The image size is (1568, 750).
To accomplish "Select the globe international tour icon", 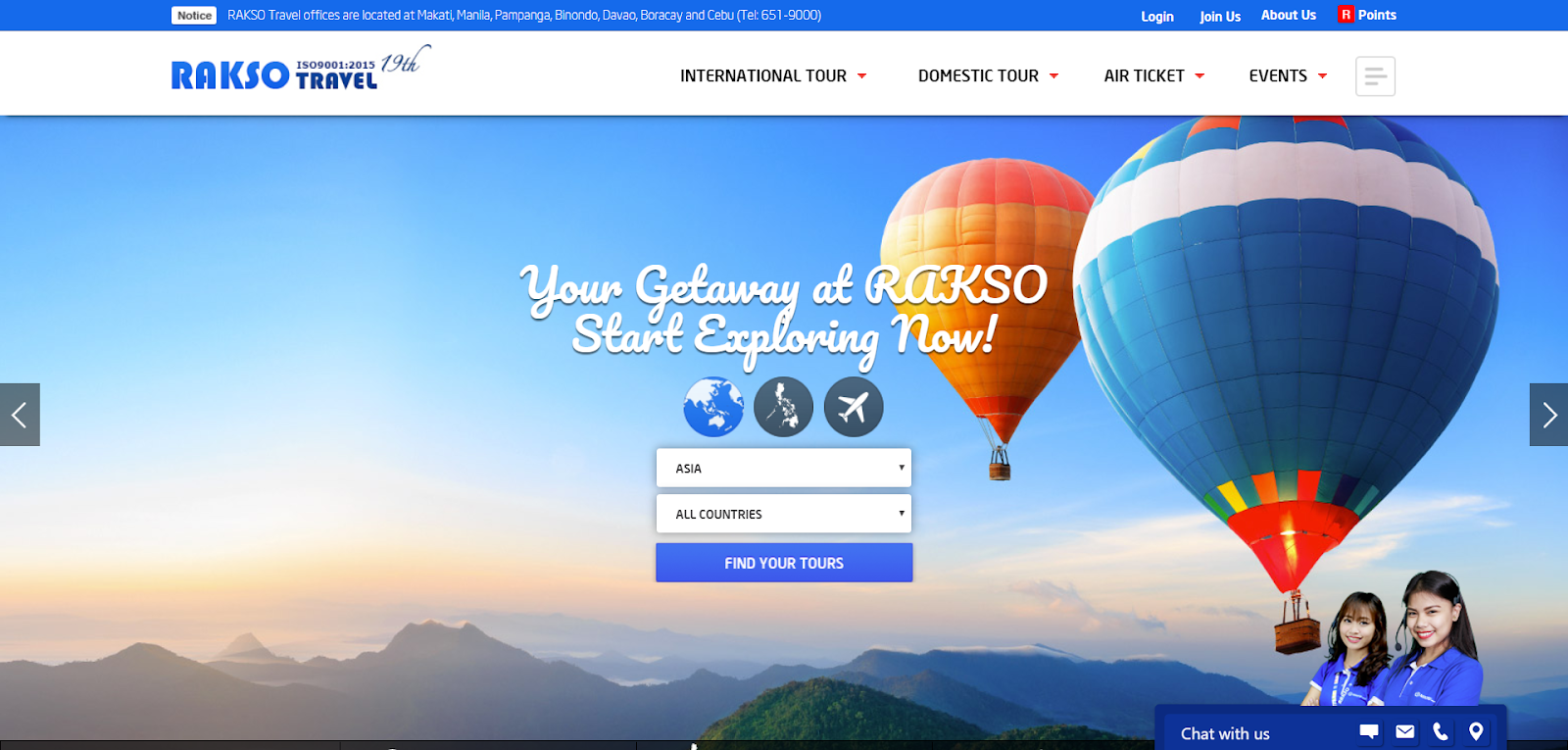I will click(713, 407).
